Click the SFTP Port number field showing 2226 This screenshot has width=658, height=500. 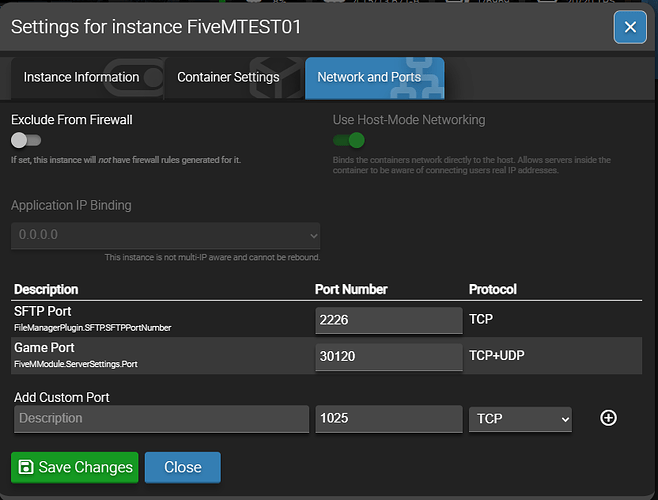(388, 319)
